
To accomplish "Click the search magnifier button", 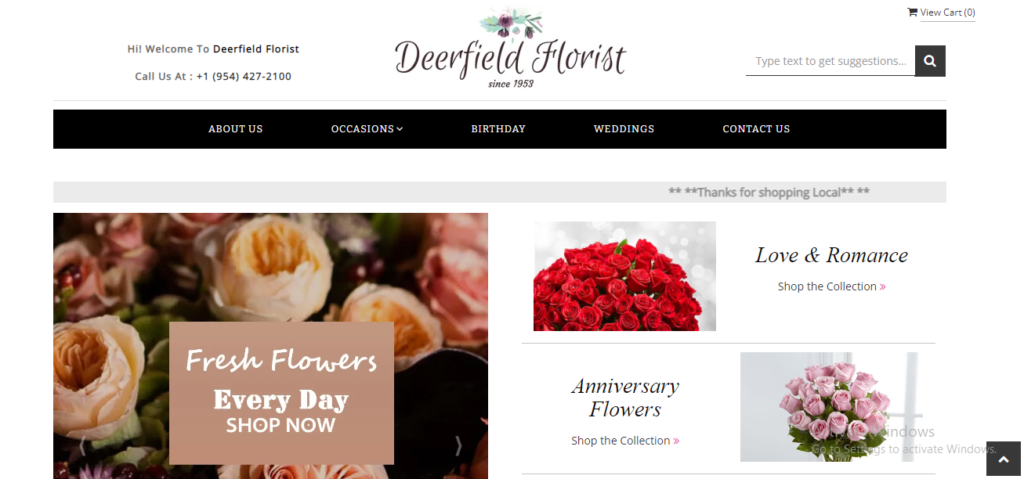I will [x=930, y=61].
